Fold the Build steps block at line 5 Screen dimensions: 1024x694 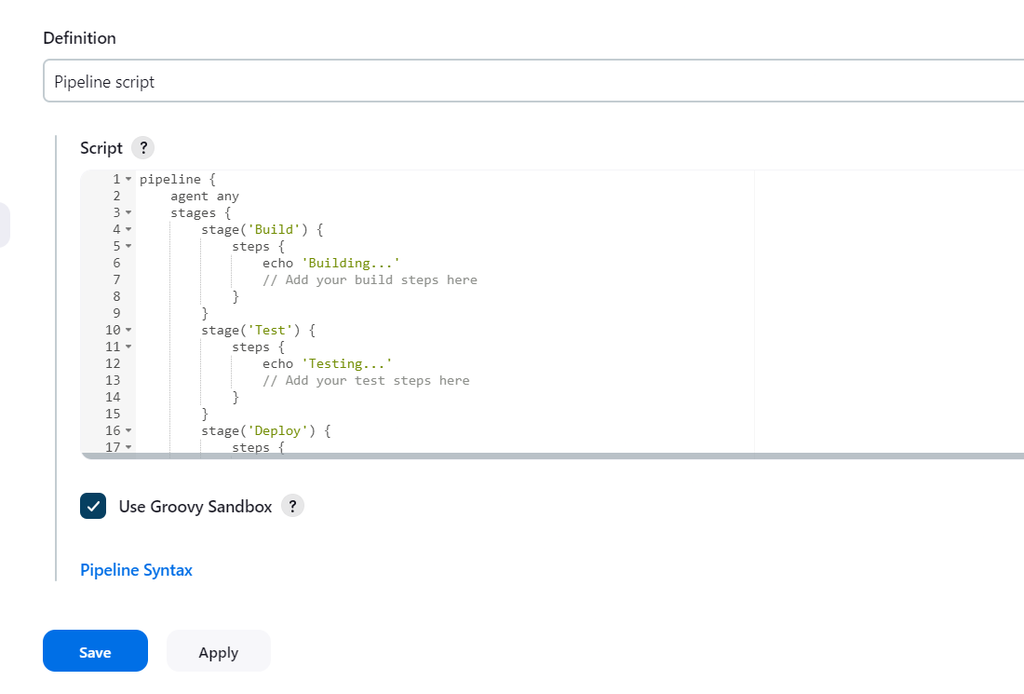point(128,246)
